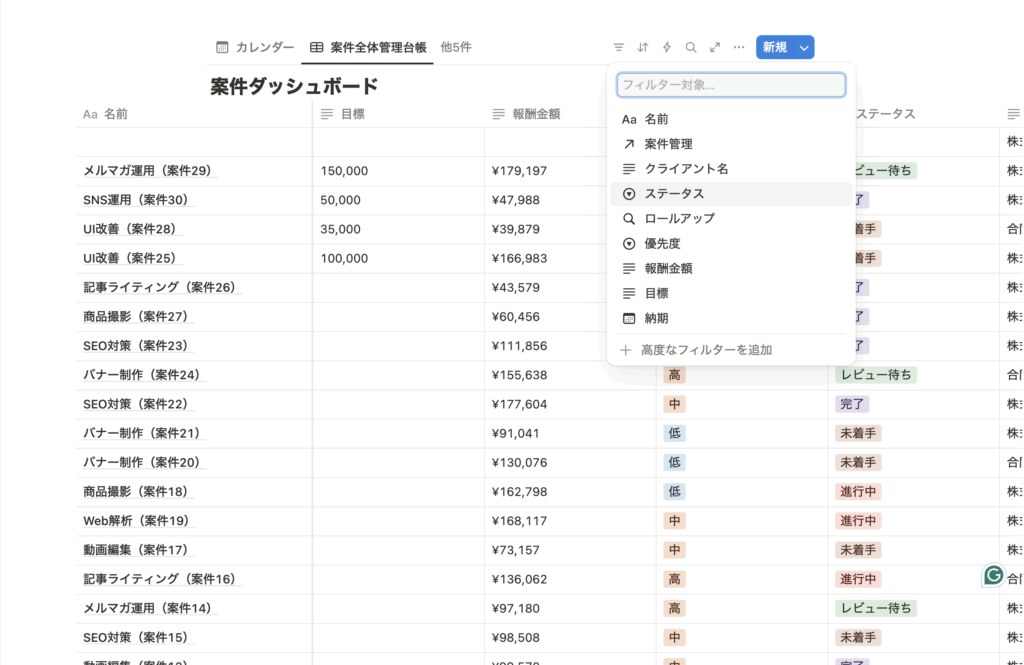Image resolution: width=1024 pixels, height=665 pixels.
Task: Select 納期 in the filter list
Action: click(656, 319)
